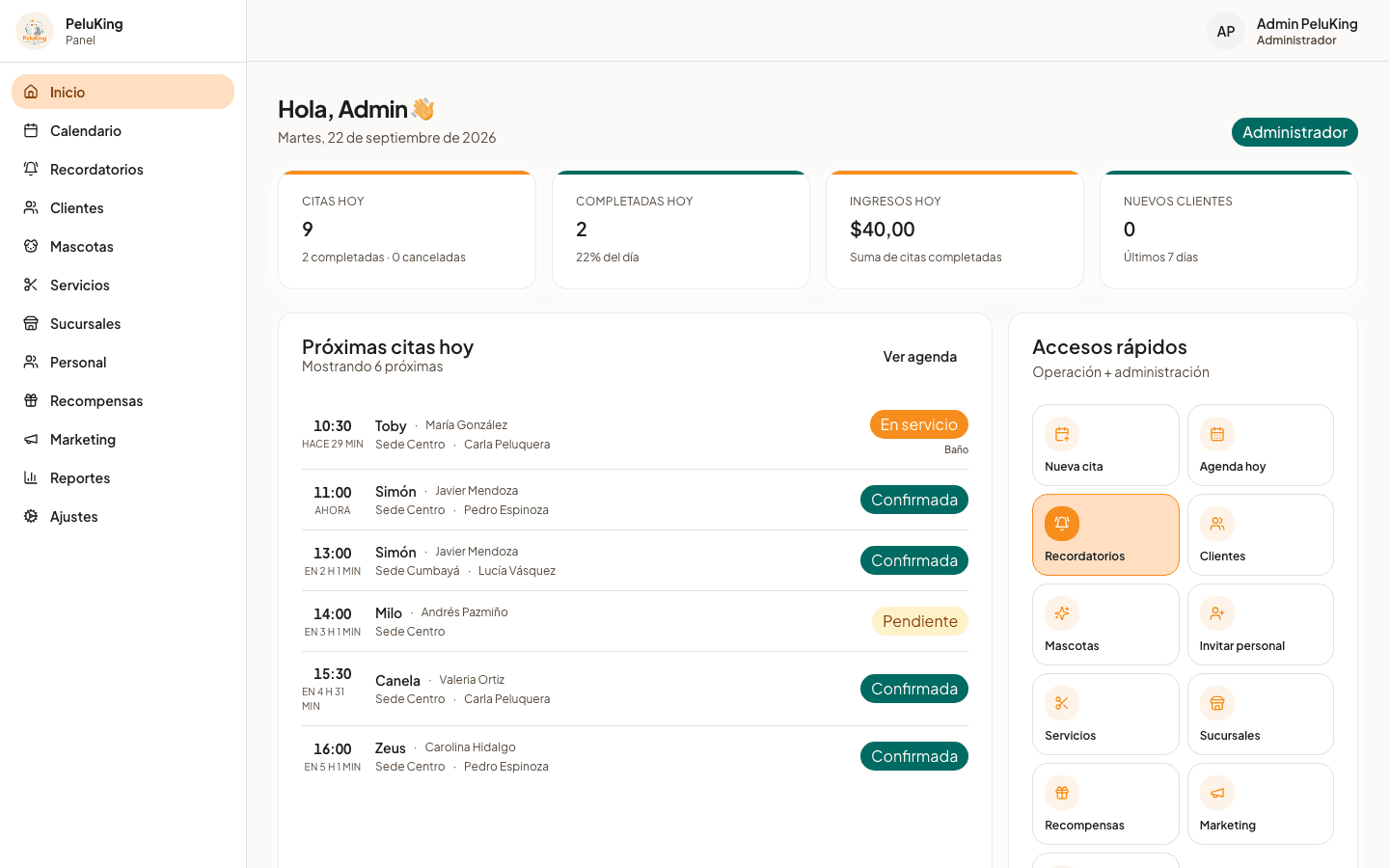The image size is (1389, 868).
Task: Click the Sucursales store icon in sidebar
Action: pyautogui.click(x=31, y=323)
